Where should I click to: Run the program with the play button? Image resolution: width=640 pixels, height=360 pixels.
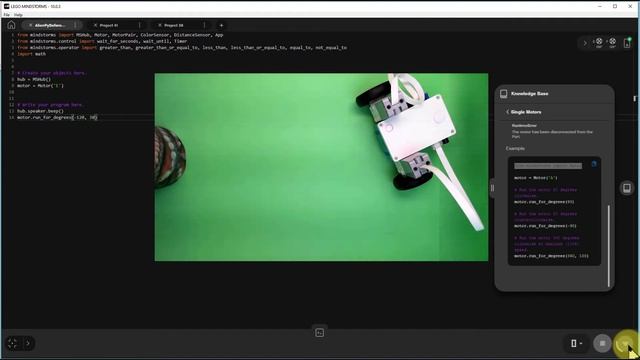(624, 344)
